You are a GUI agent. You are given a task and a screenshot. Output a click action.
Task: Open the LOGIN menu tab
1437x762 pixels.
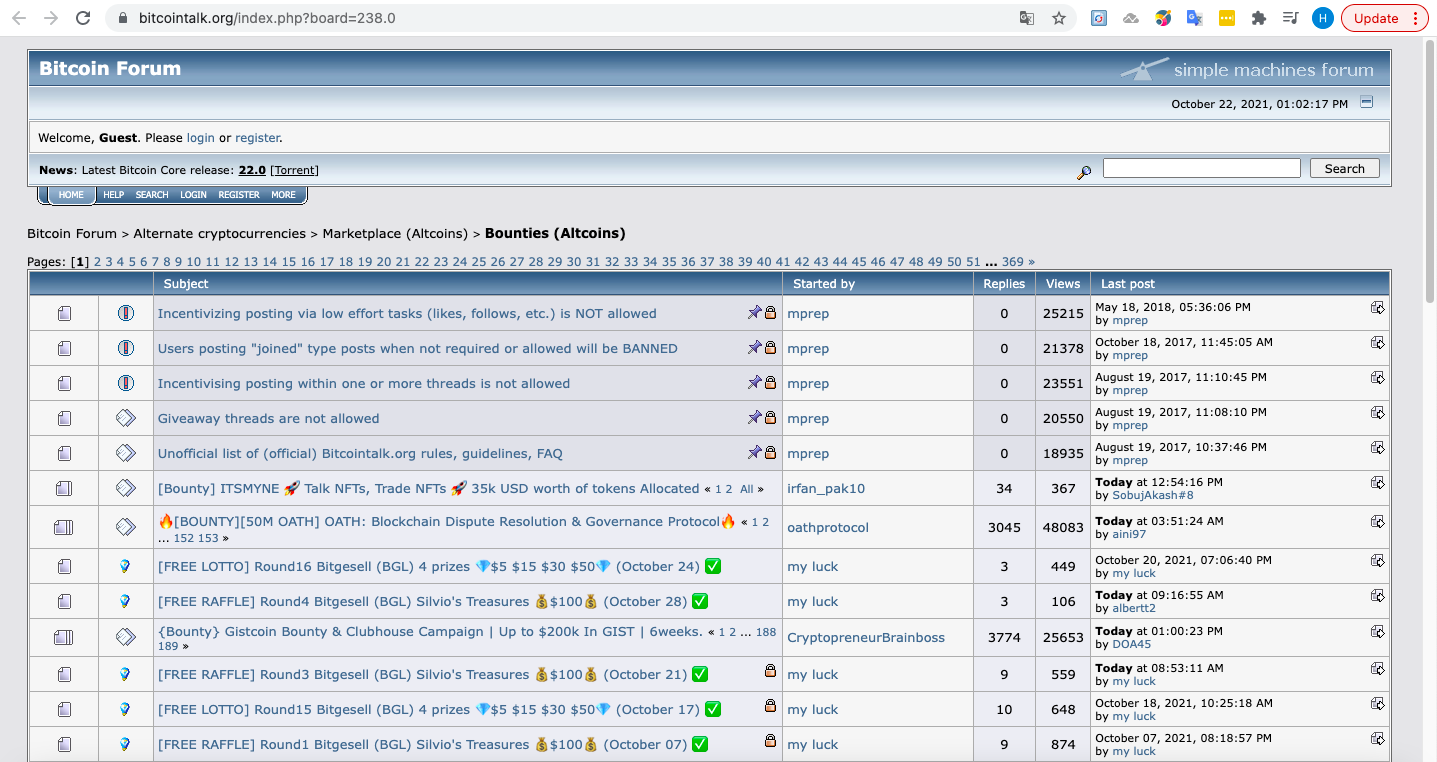pos(193,195)
